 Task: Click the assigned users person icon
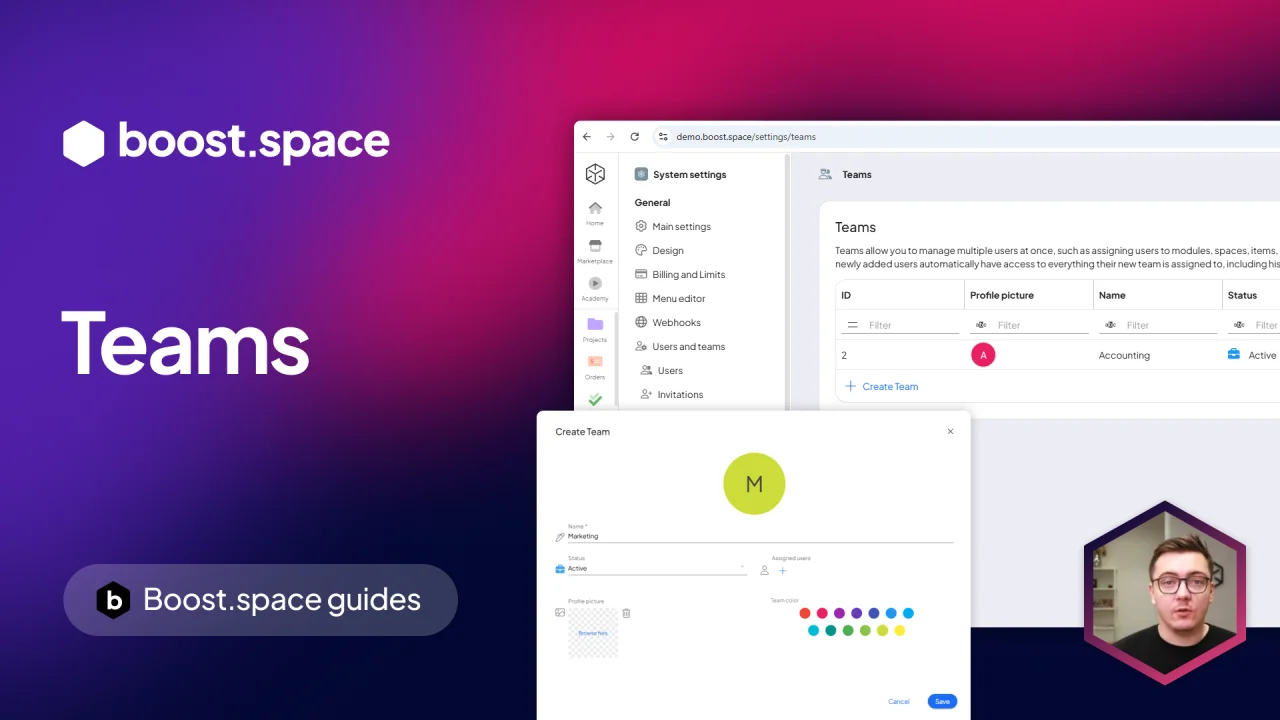(764, 571)
